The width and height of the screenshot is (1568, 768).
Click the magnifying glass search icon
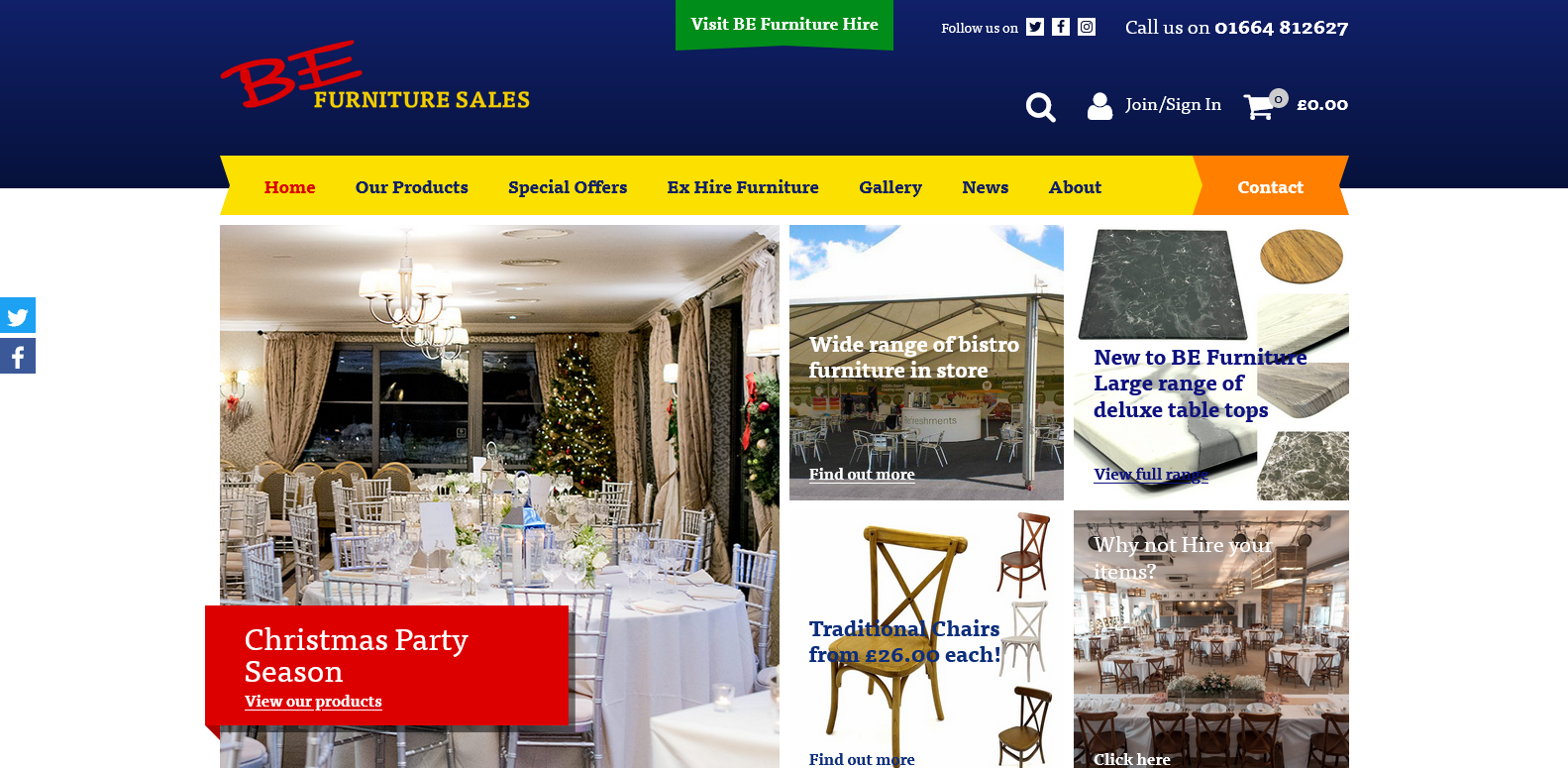(x=1040, y=107)
